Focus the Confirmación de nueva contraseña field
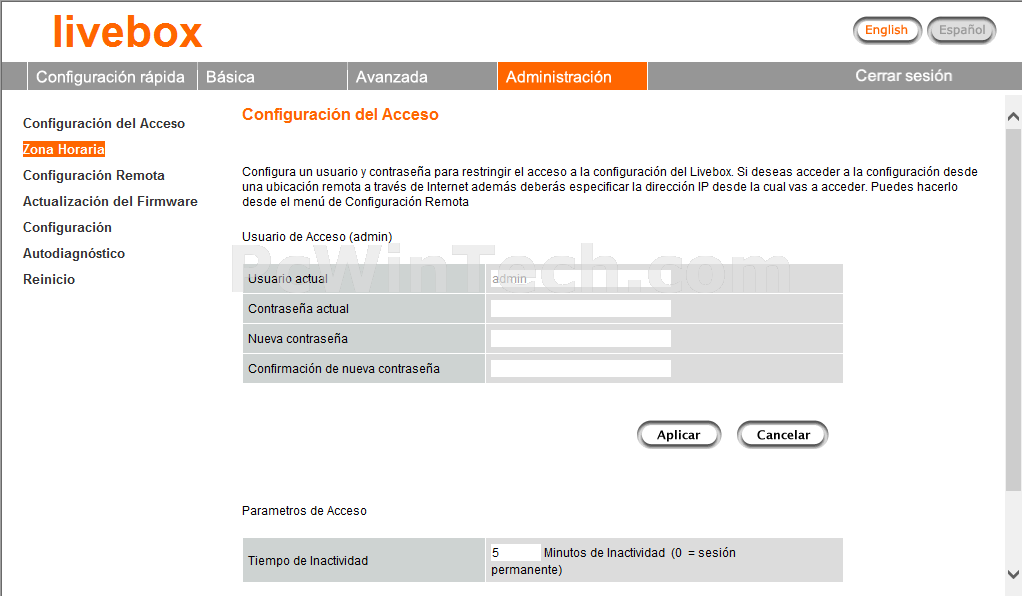Screen dimensions: 1022x596 click(x=581, y=368)
